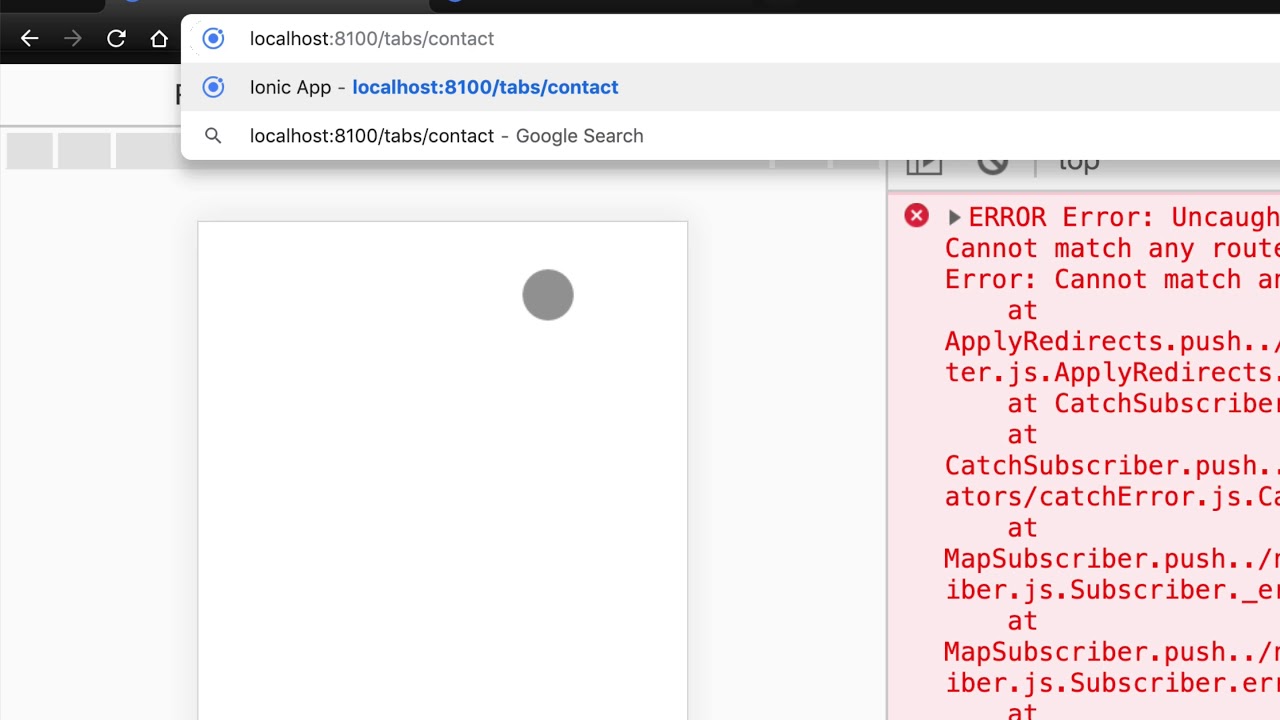Click the 'iber.js.Subscriber._er' stack line

tap(1112, 589)
